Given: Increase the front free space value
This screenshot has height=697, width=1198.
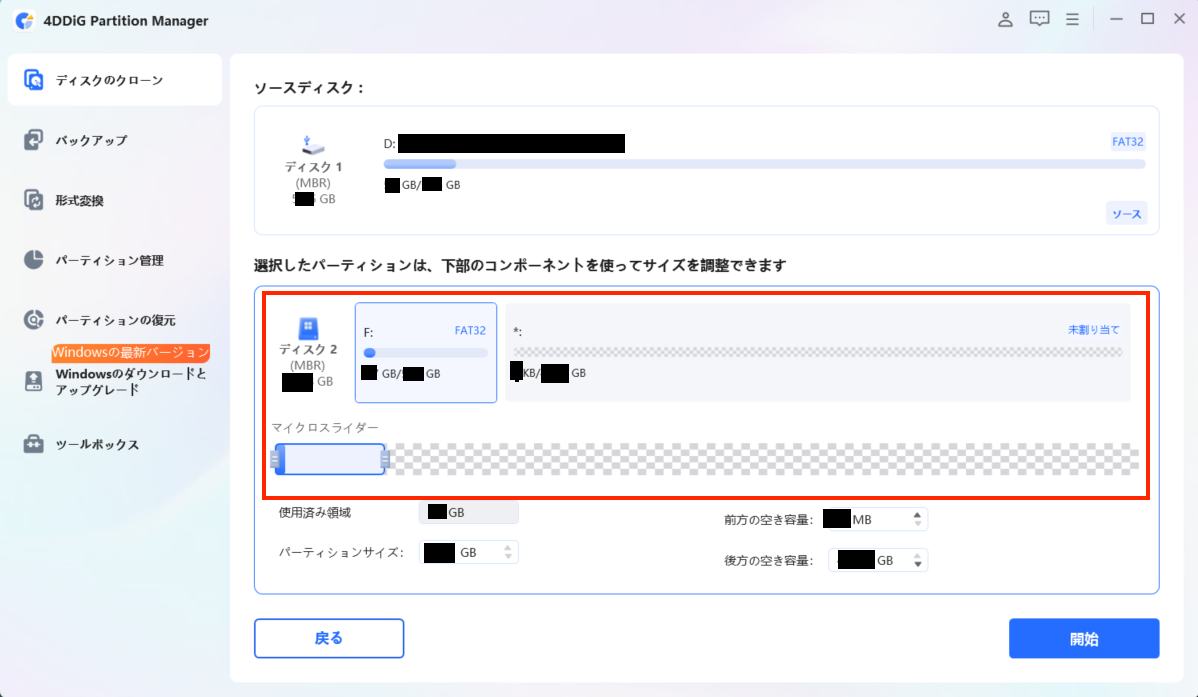Looking at the screenshot, I should tap(917, 515).
